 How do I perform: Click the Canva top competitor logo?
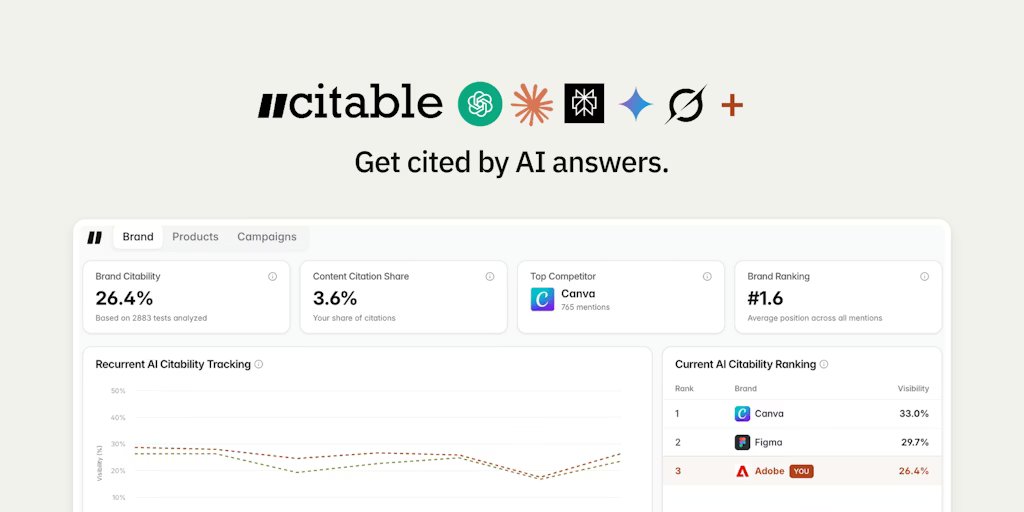tap(542, 299)
